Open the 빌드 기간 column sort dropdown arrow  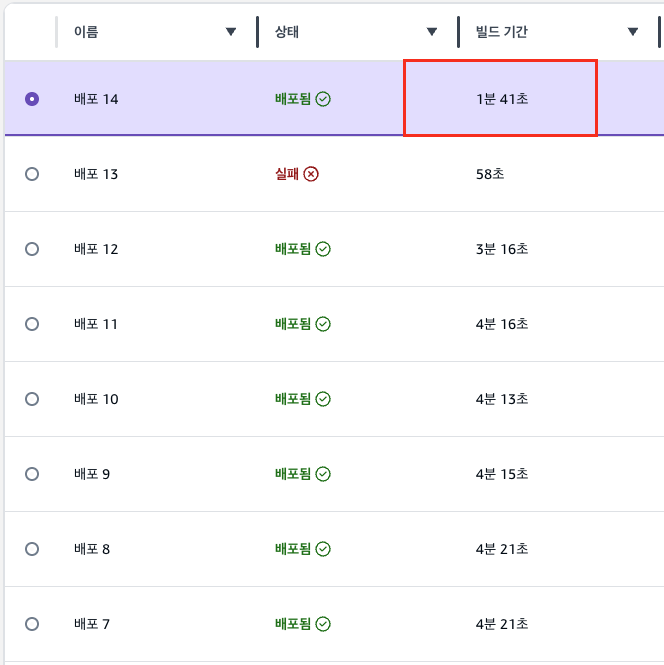click(633, 32)
